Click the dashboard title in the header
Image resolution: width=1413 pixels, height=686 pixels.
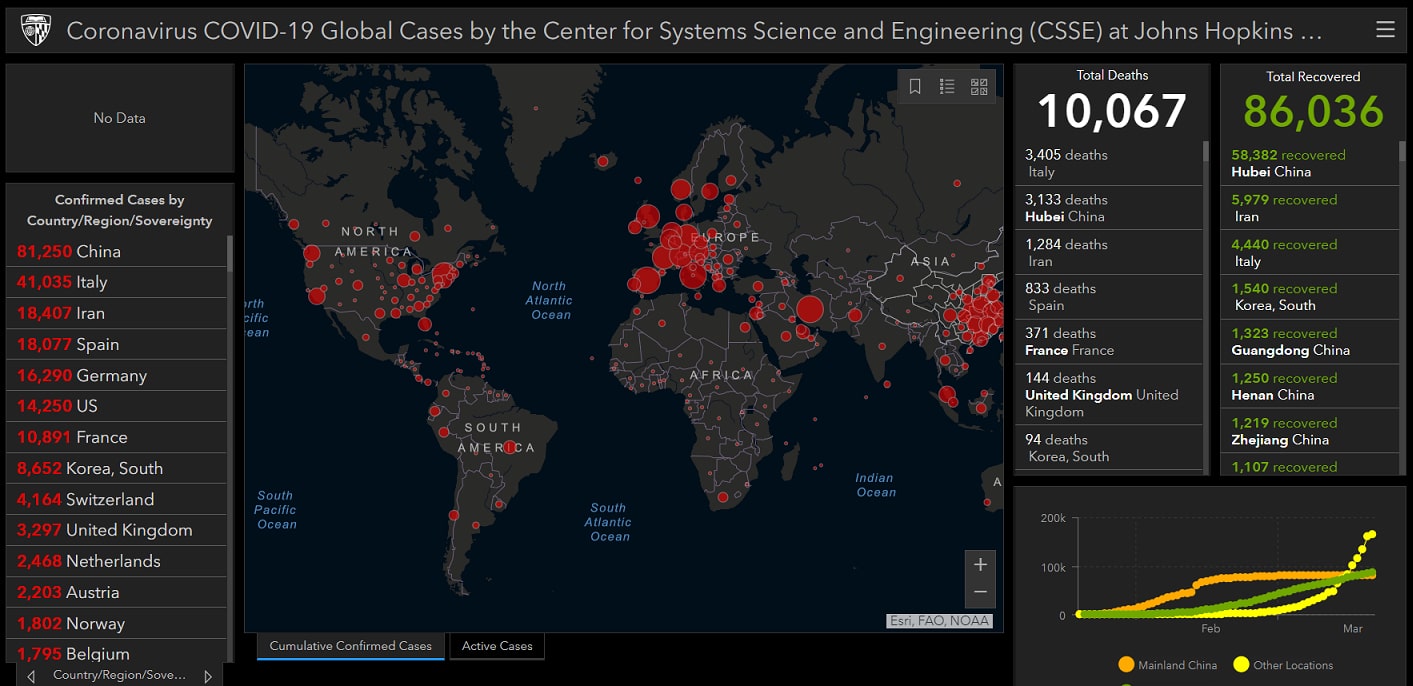pyautogui.click(x=694, y=31)
